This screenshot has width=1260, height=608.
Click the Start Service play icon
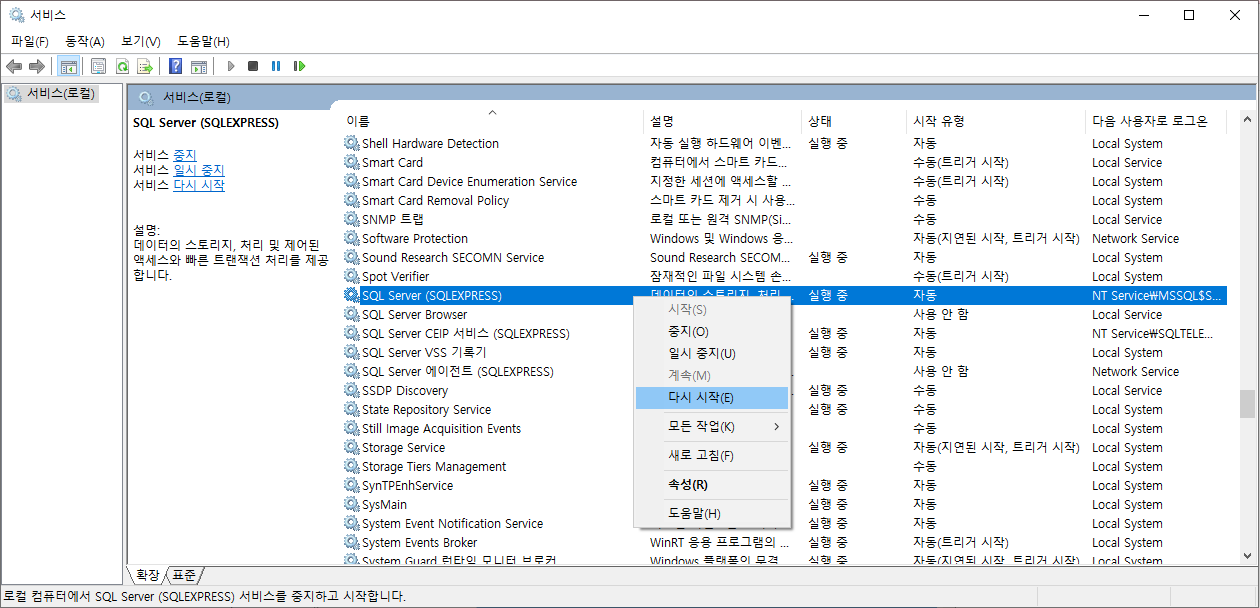tap(231, 66)
